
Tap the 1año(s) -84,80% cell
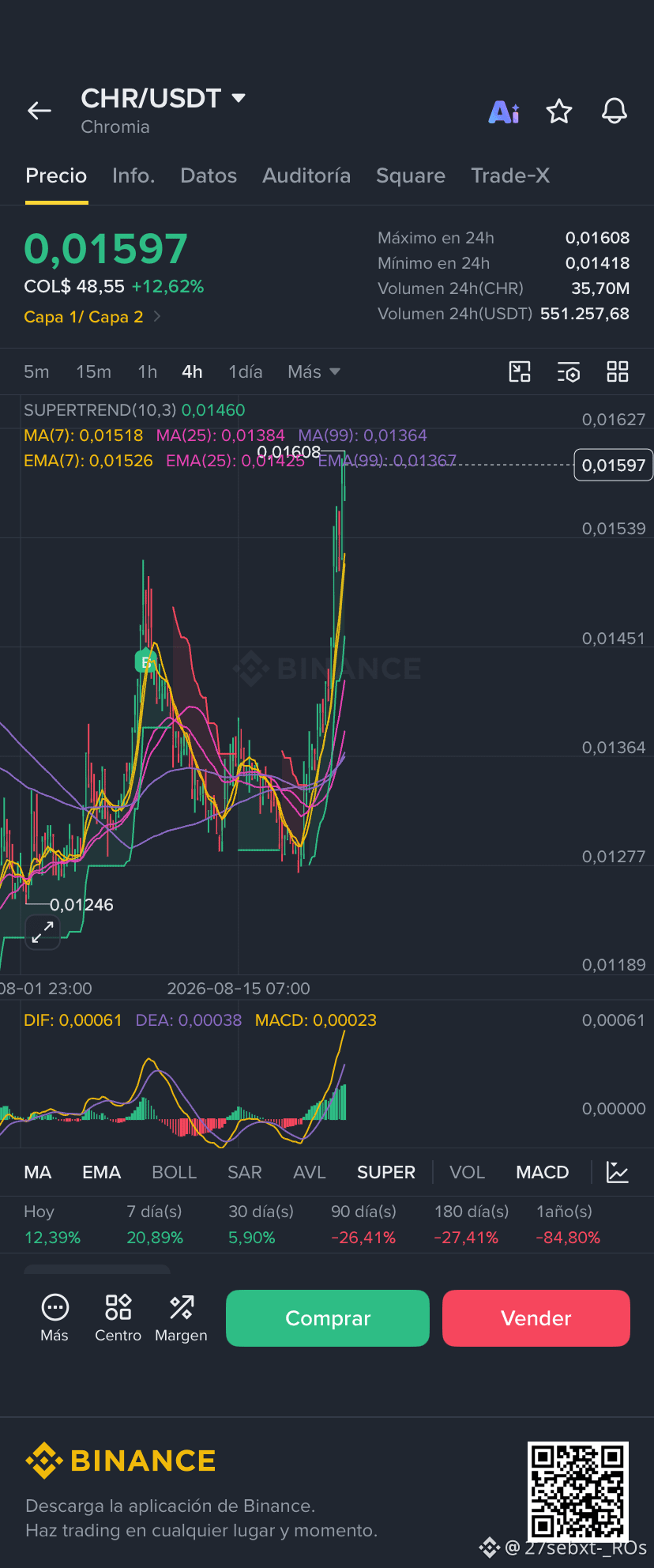pyautogui.click(x=568, y=1224)
